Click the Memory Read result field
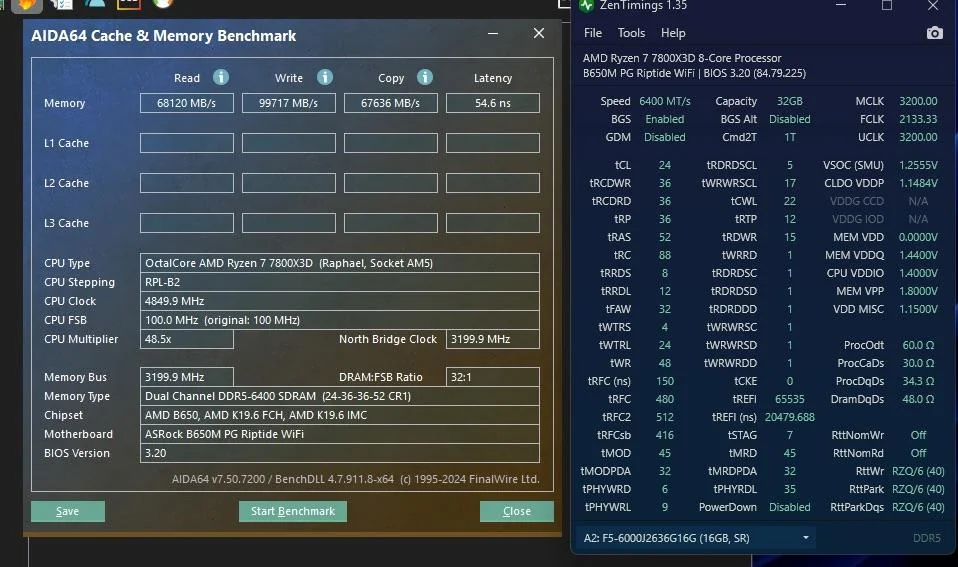958x567 pixels. pyautogui.click(x=187, y=103)
